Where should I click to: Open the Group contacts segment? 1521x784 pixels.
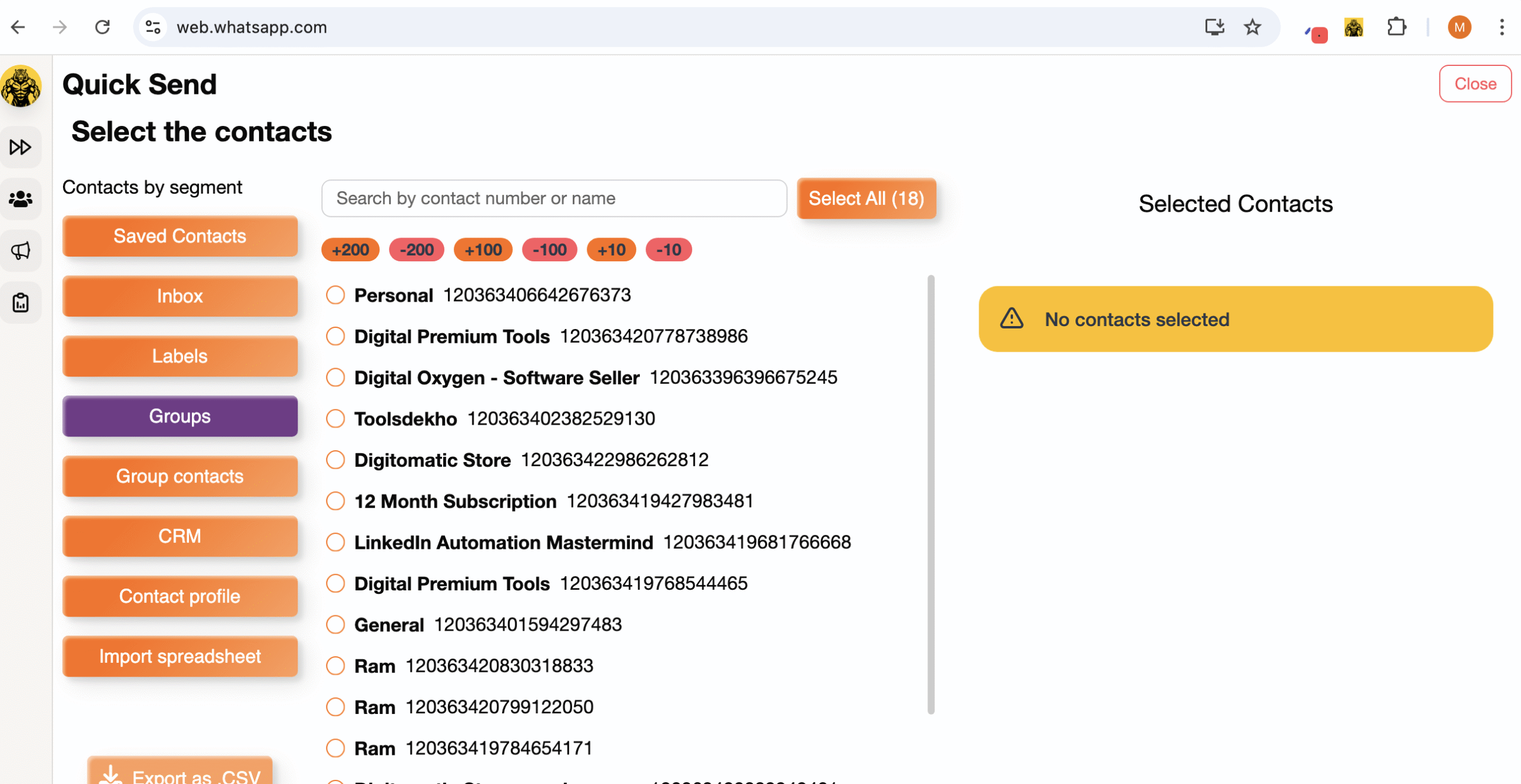[x=180, y=476]
